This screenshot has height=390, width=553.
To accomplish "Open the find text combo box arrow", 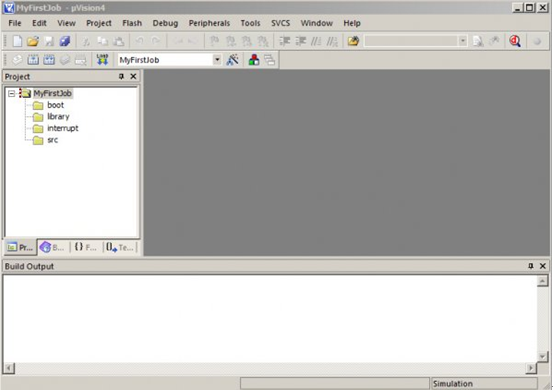I will (463, 41).
